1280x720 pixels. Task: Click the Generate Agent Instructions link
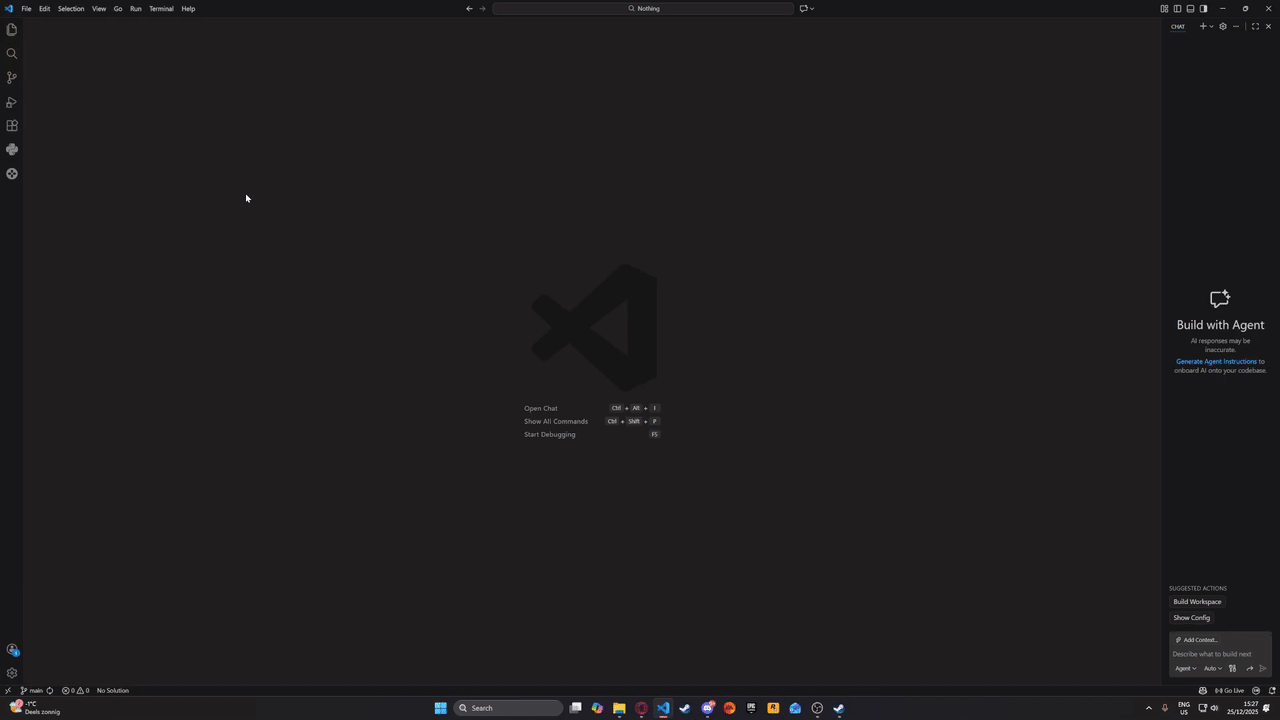click(1215, 361)
